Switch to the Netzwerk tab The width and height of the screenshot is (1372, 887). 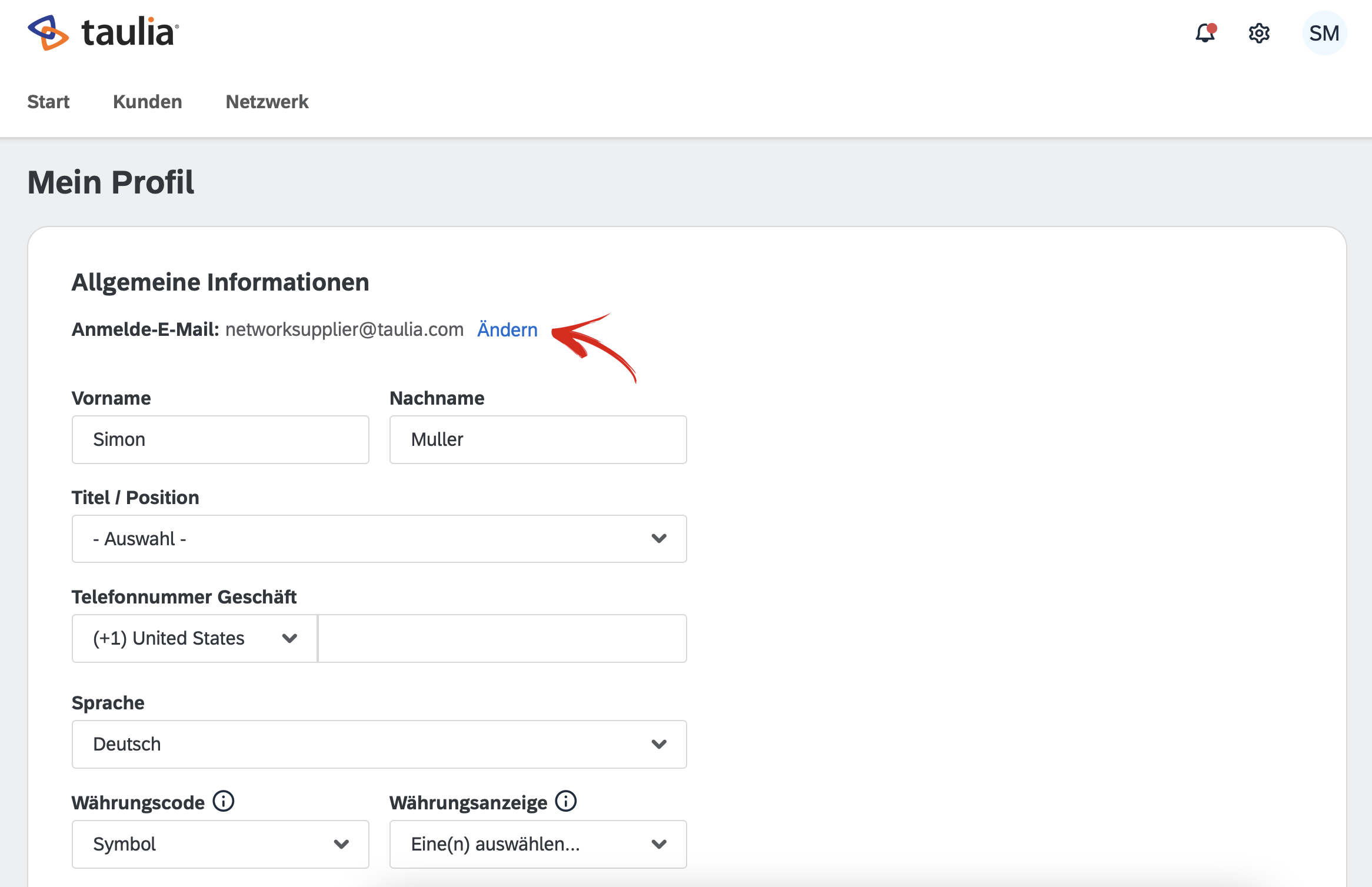coord(267,102)
